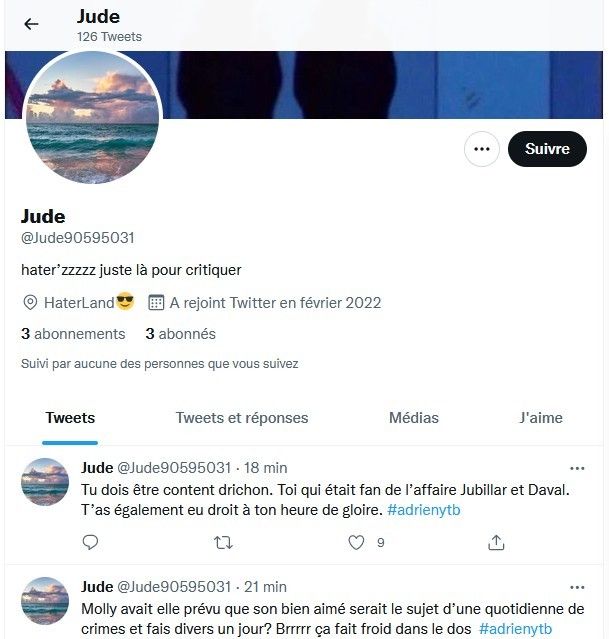
Task: Open #adrienytb hashtag in first tweet
Action: pyautogui.click(x=424, y=510)
